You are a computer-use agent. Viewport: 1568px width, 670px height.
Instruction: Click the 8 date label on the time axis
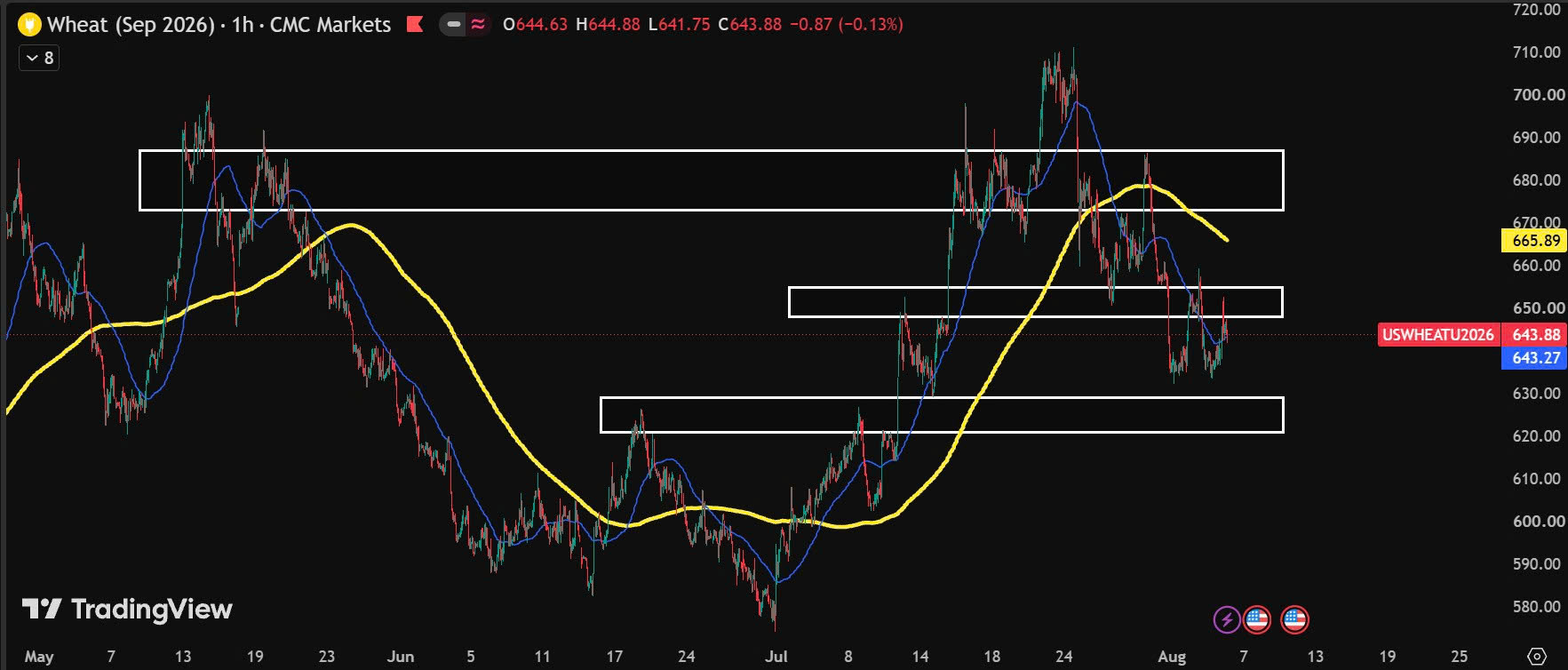[848, 657]
